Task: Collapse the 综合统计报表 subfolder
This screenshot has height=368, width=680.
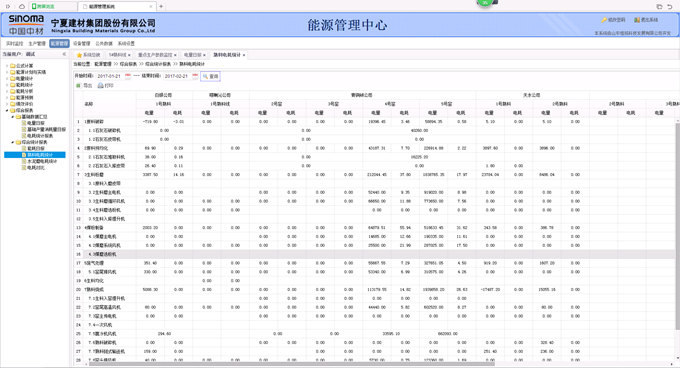Action: [12, 142]
